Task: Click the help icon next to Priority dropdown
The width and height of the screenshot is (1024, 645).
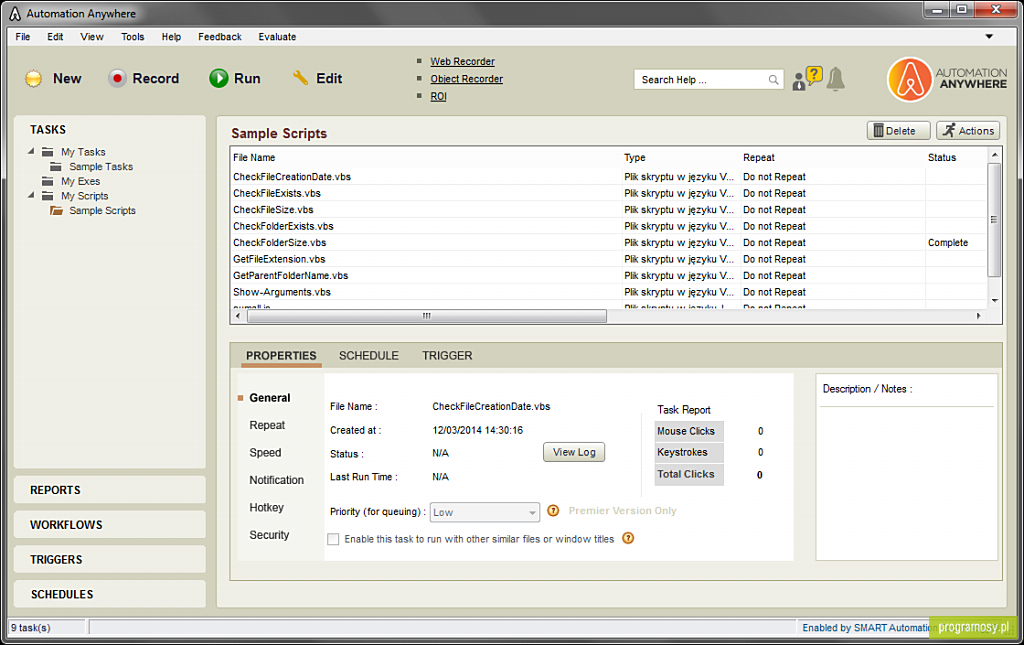Action: point(553,511)
